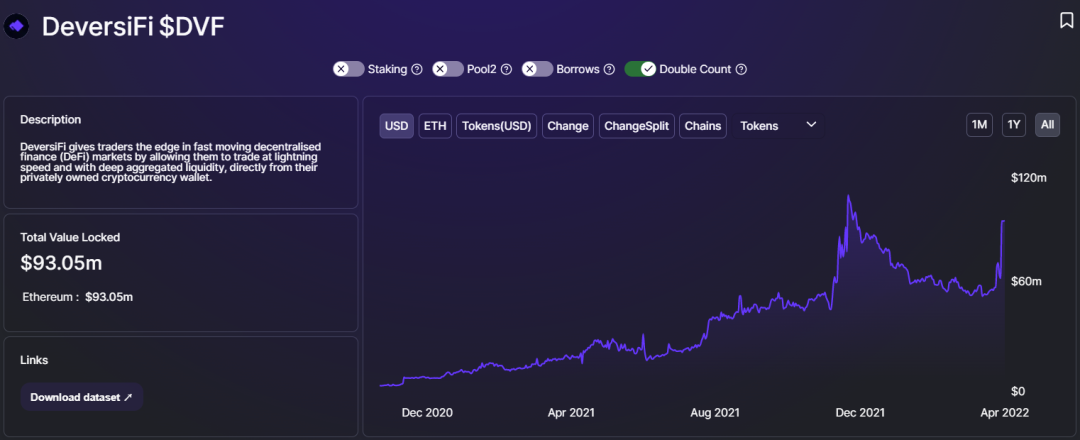Disable the Double Count toggle
The width and height of the screenshot is (1080, 440).
[639, 69]
